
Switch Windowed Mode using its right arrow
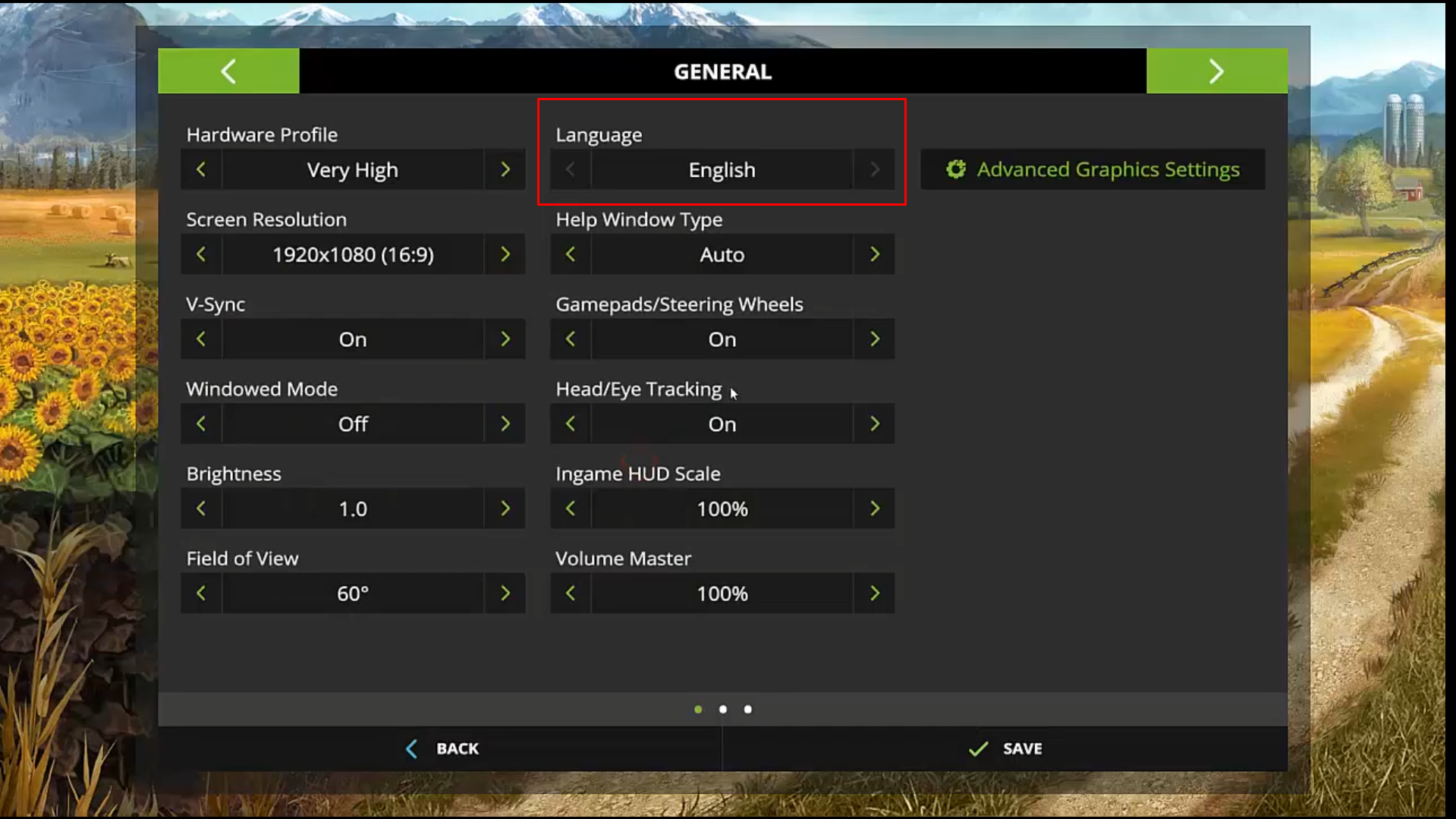pyautogui.click(x=505, y=424)
